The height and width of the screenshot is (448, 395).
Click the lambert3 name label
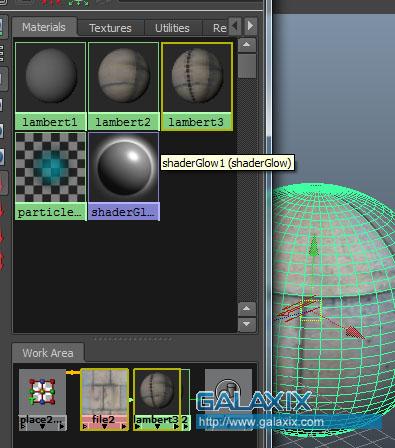pyautogui.click(x=196, y=122)
